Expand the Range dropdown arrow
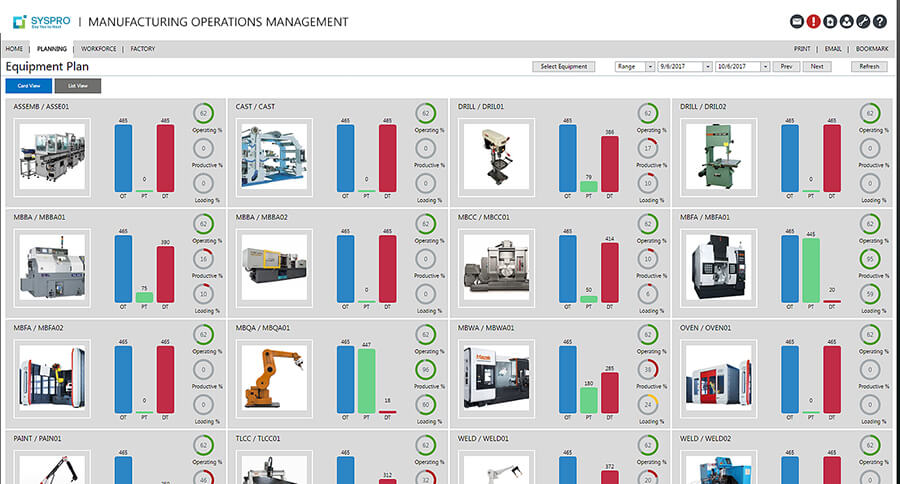This screenshot has height=484, width=900. coord(650,67)
